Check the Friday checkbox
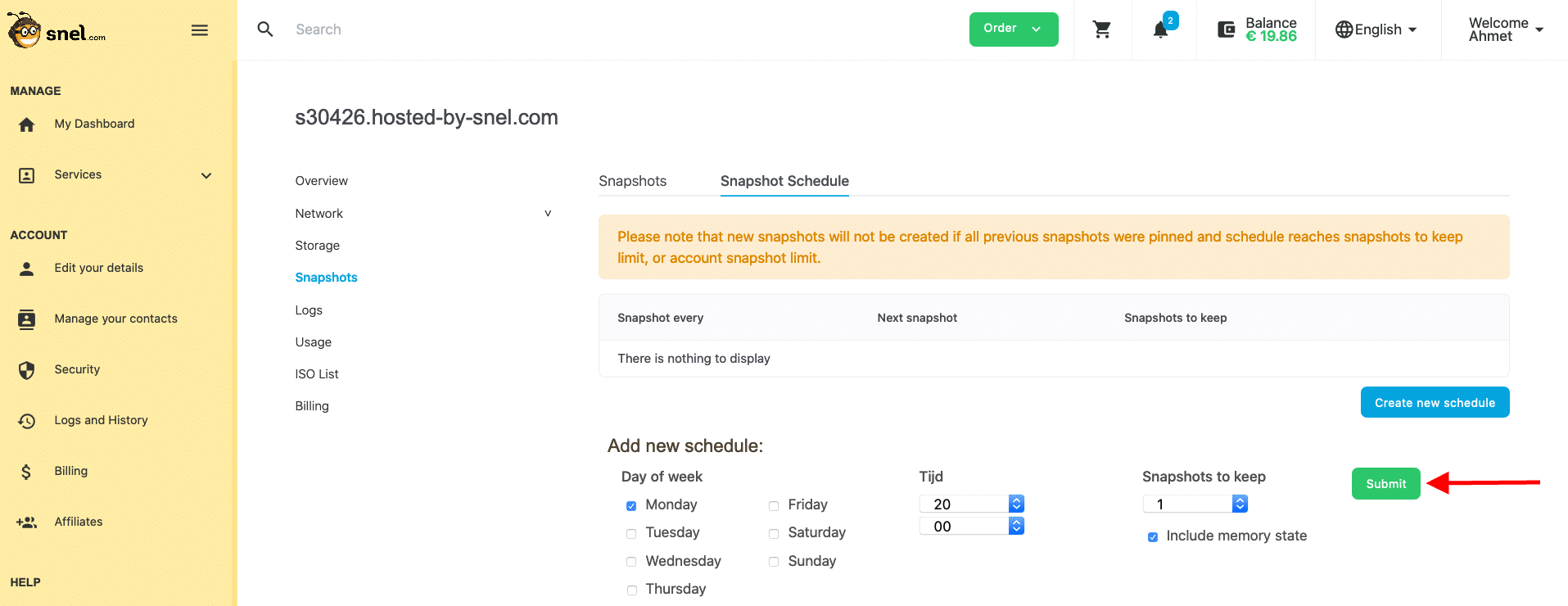Screen dimensions: 1568x606 pyautogui.click(x=774, y=506)
